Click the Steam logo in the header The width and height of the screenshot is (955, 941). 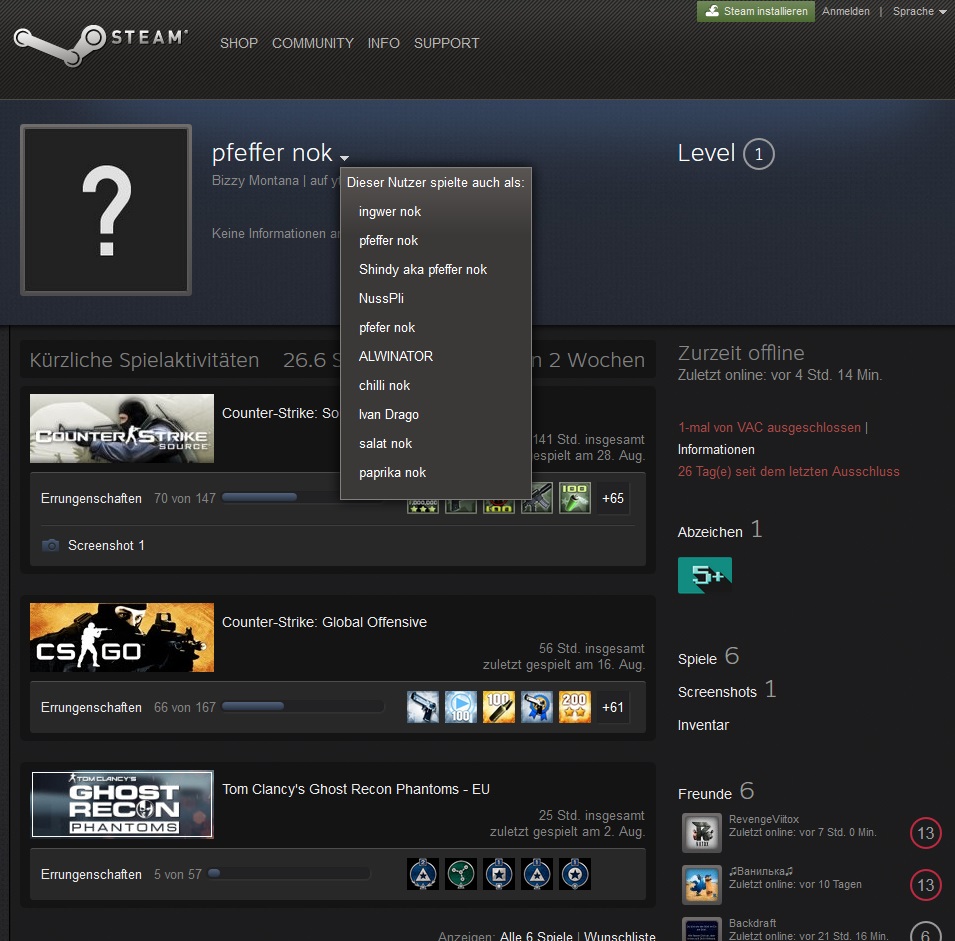coord(100,44)
